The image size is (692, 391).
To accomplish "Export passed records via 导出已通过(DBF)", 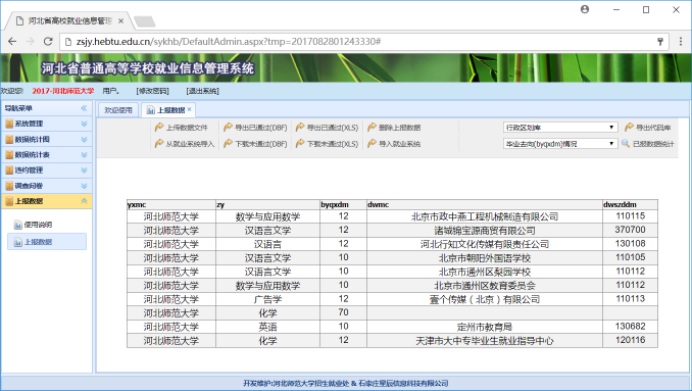I will tap(255, 128).
